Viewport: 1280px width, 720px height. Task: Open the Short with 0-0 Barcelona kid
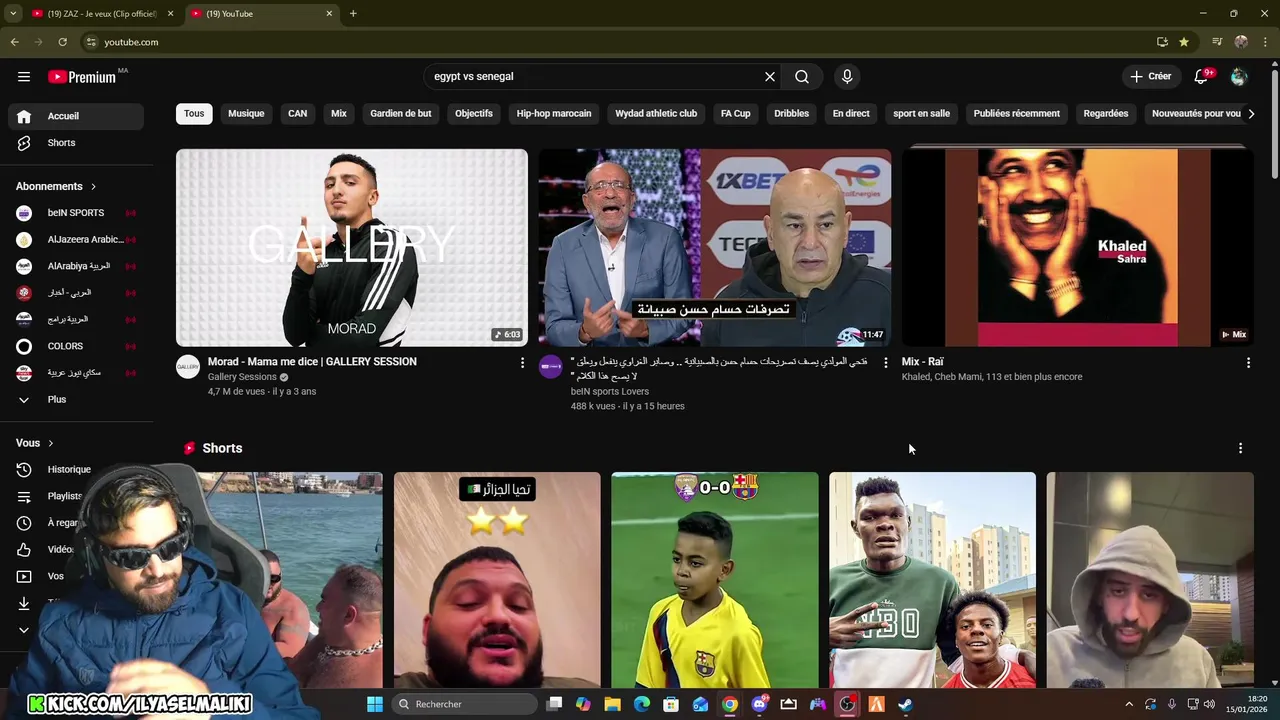[x=715, y=580]
